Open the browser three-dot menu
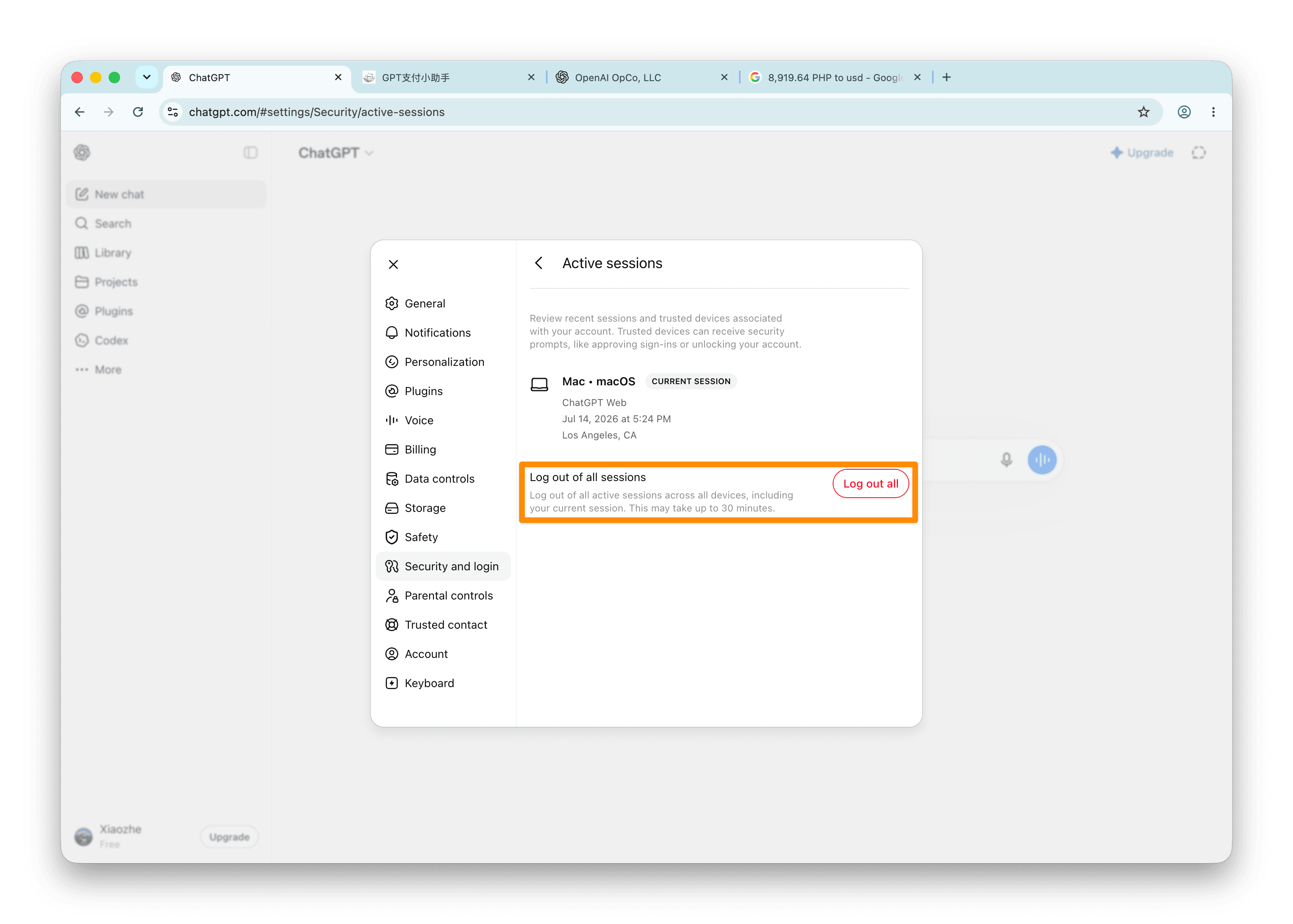The image size is (1293, 924). [1214, 112]
